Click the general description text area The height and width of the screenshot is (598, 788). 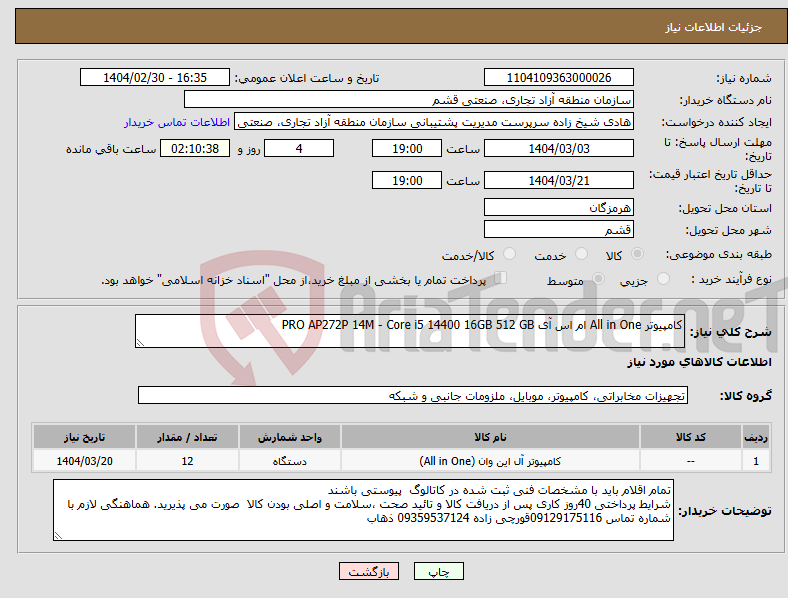pyautogui.click(x=410, y=331)
